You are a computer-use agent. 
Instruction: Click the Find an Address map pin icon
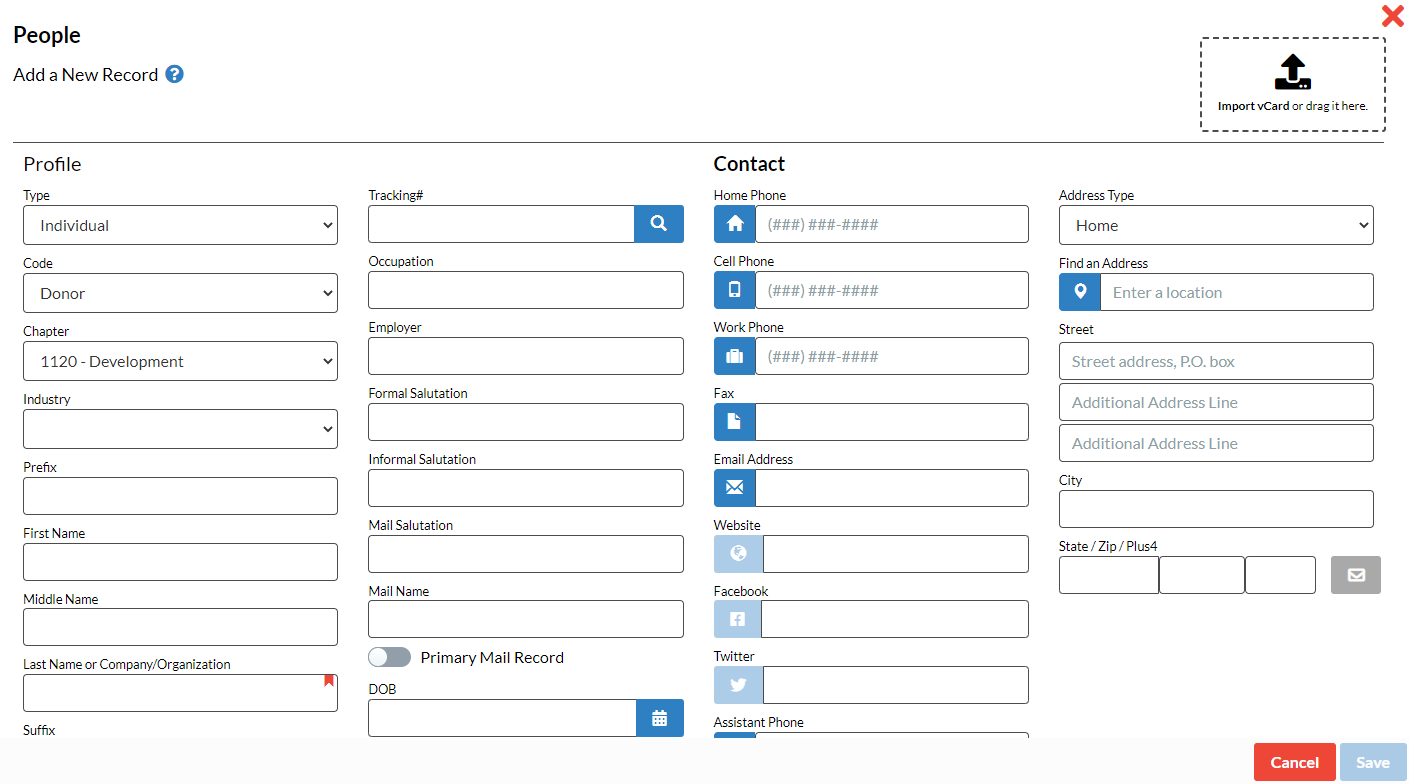pos(1080,292)
